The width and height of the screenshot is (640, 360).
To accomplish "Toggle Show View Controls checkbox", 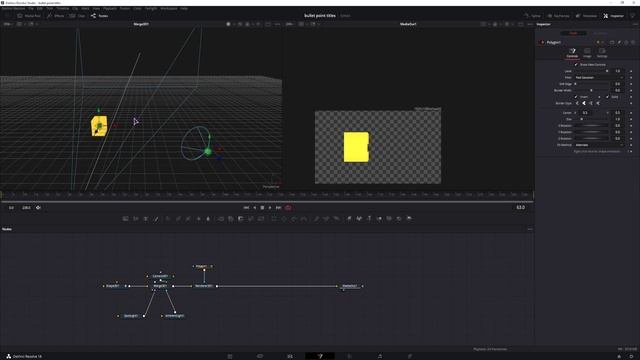I will [x=576, y=64].
